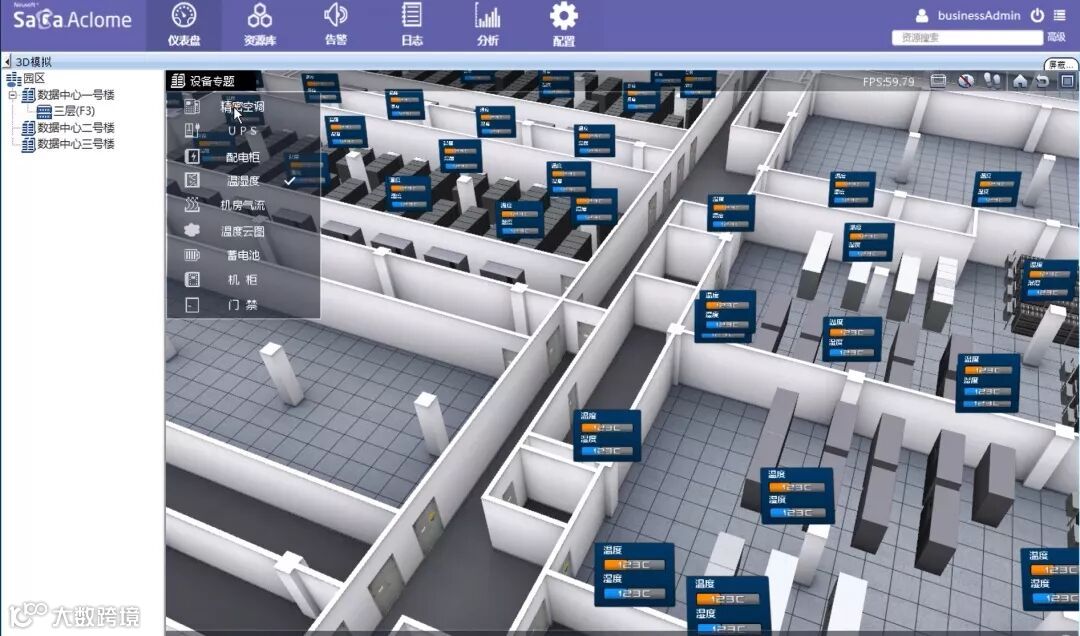This screenshot has width=1080, height=636.
Task: Choose 机柜 cabinet menu item
Action: point(242,279)
